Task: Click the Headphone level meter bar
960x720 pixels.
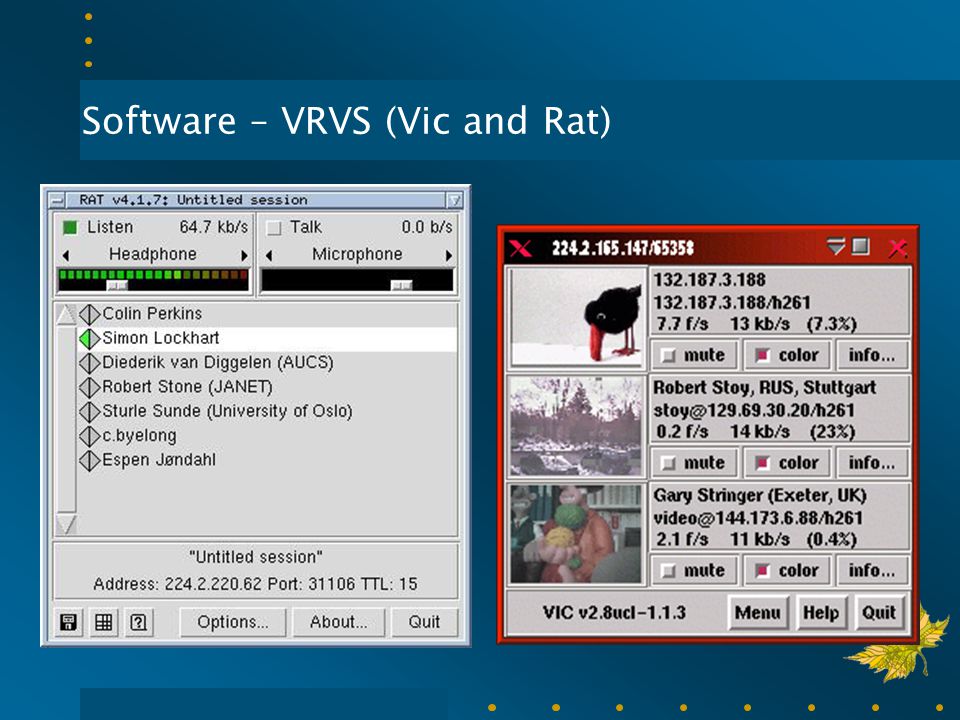Action: [x=153, y=275]
